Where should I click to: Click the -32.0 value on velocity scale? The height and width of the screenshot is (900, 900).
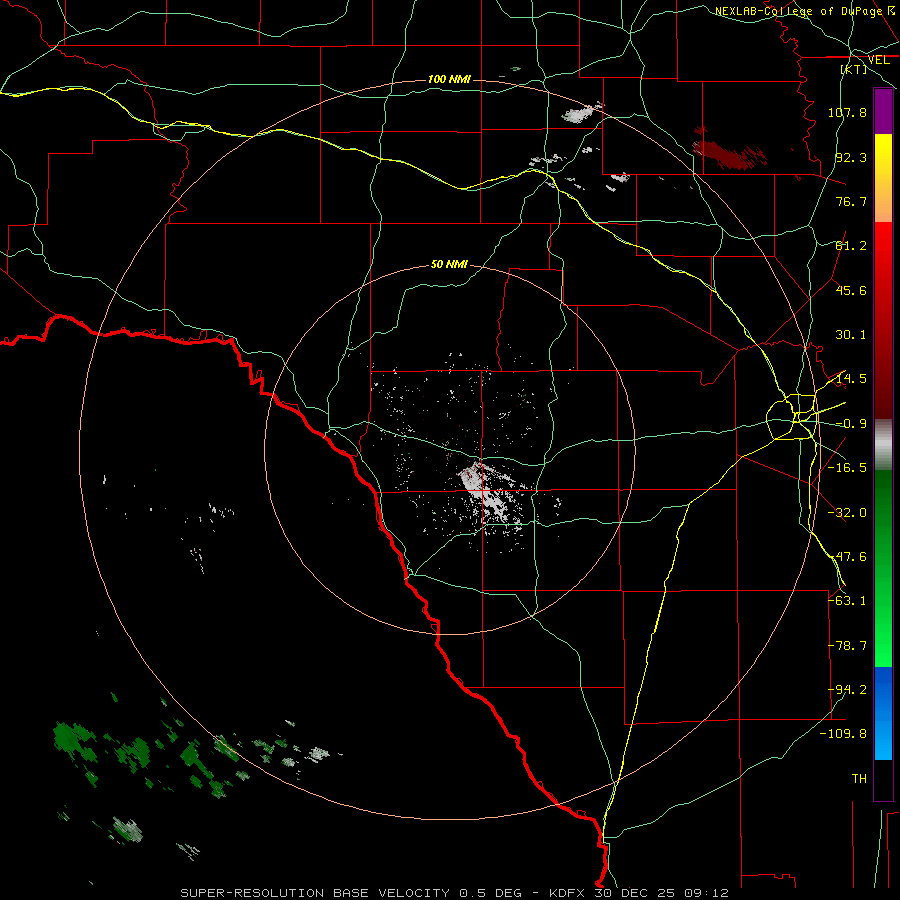pos(847,513)
